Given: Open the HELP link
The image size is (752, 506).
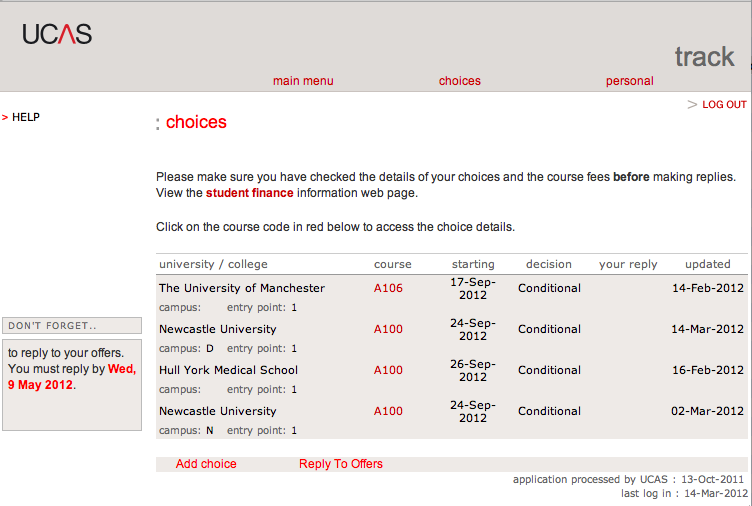Looking at the screenshot, I should (x=26, y=117).
